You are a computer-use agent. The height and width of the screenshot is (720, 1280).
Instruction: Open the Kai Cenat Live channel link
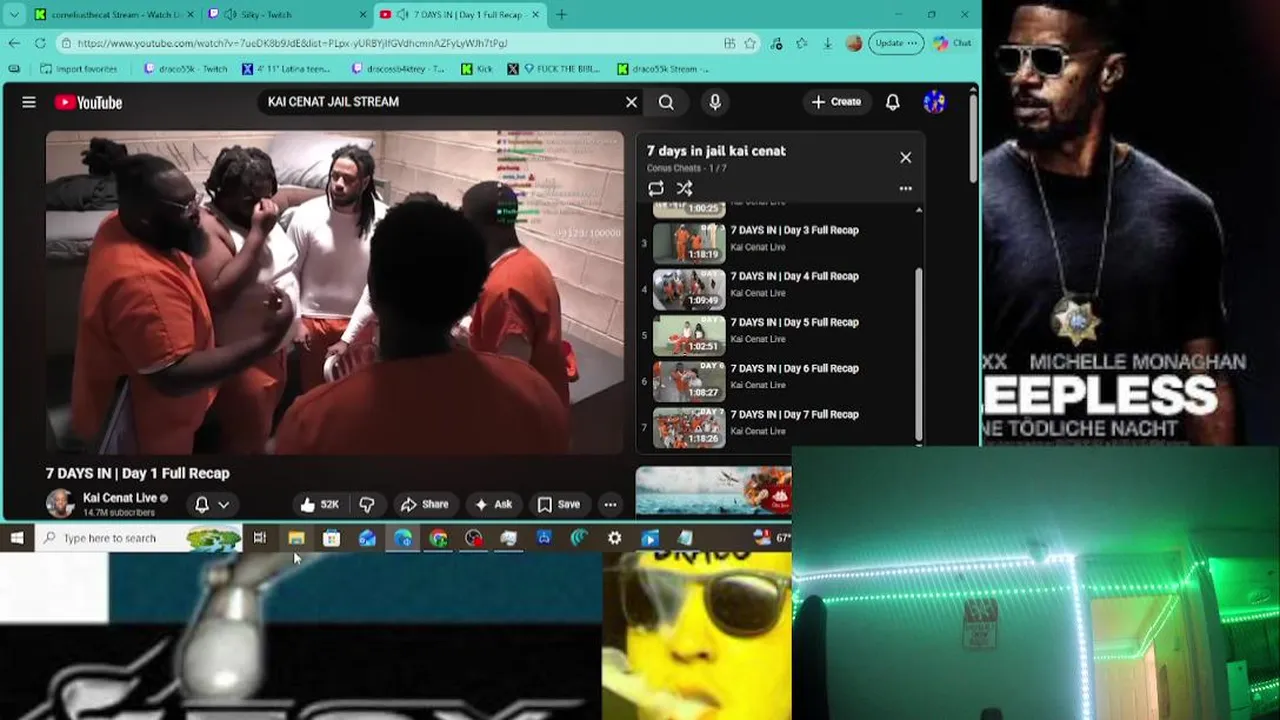click(119, 498)
